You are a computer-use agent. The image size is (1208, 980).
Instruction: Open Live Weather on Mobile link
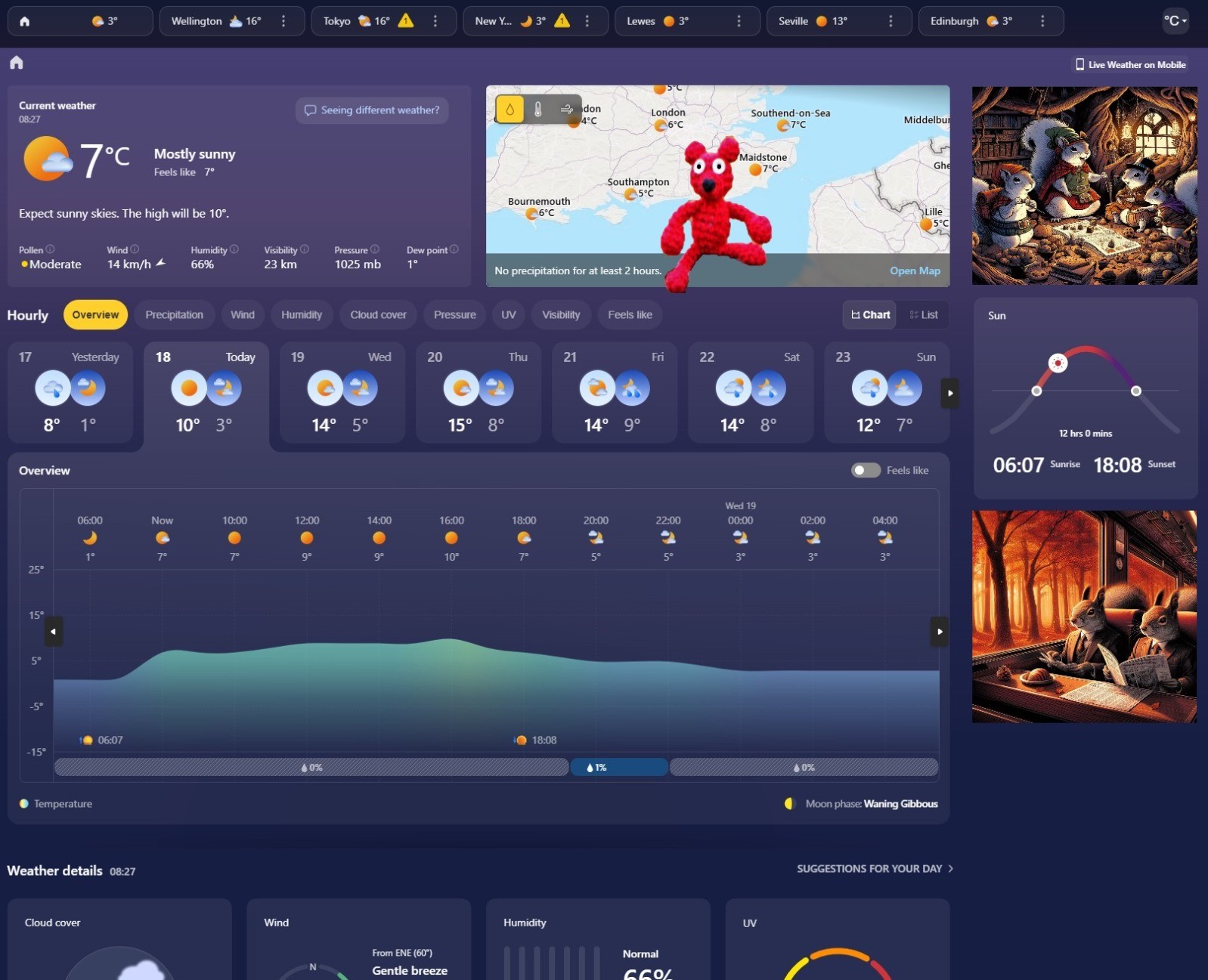pos(1131,65)
